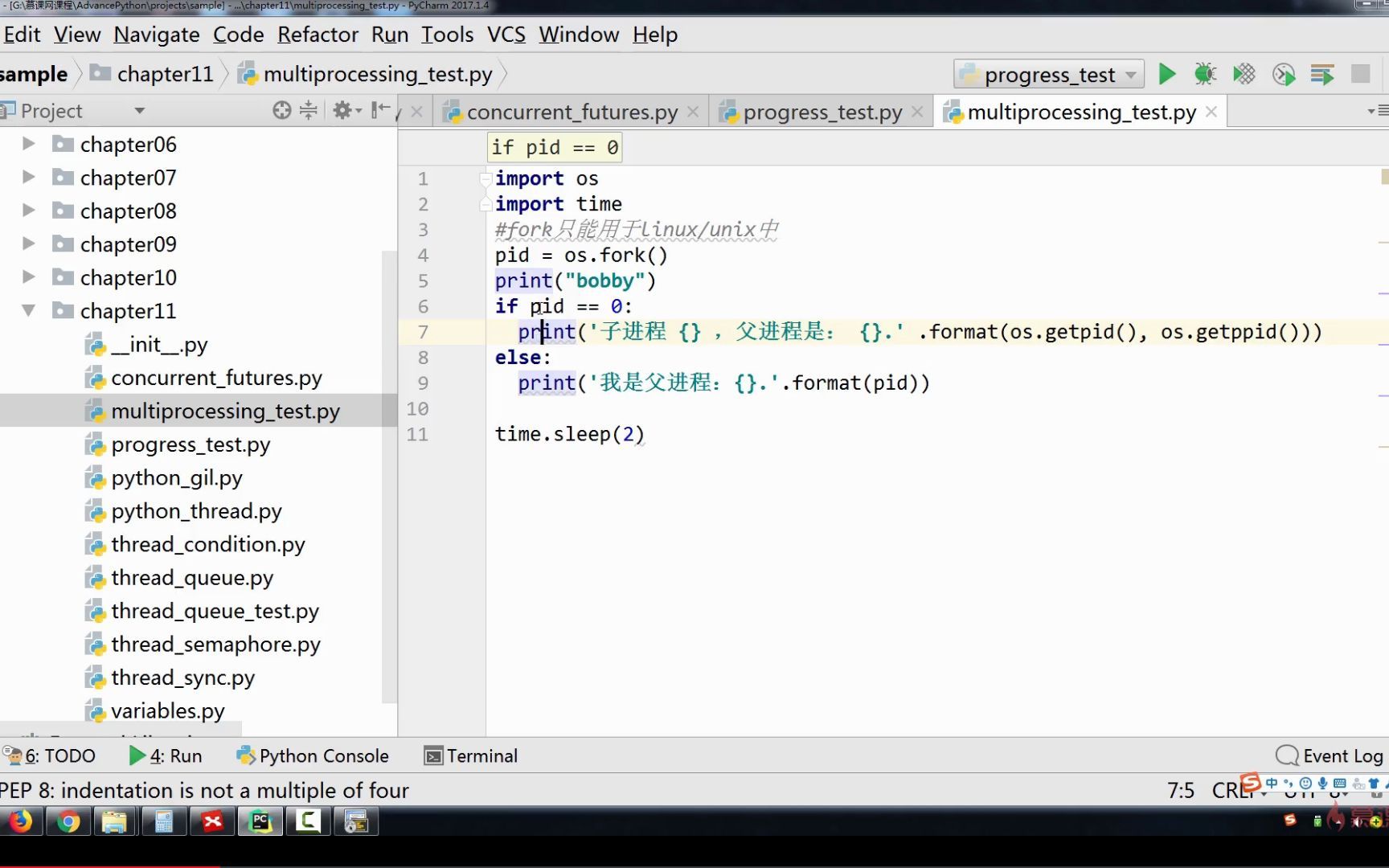Click the red stop button in toolbar
Image resolution: width=1389 pixels, height=868 pixels.
point(1360,74)
